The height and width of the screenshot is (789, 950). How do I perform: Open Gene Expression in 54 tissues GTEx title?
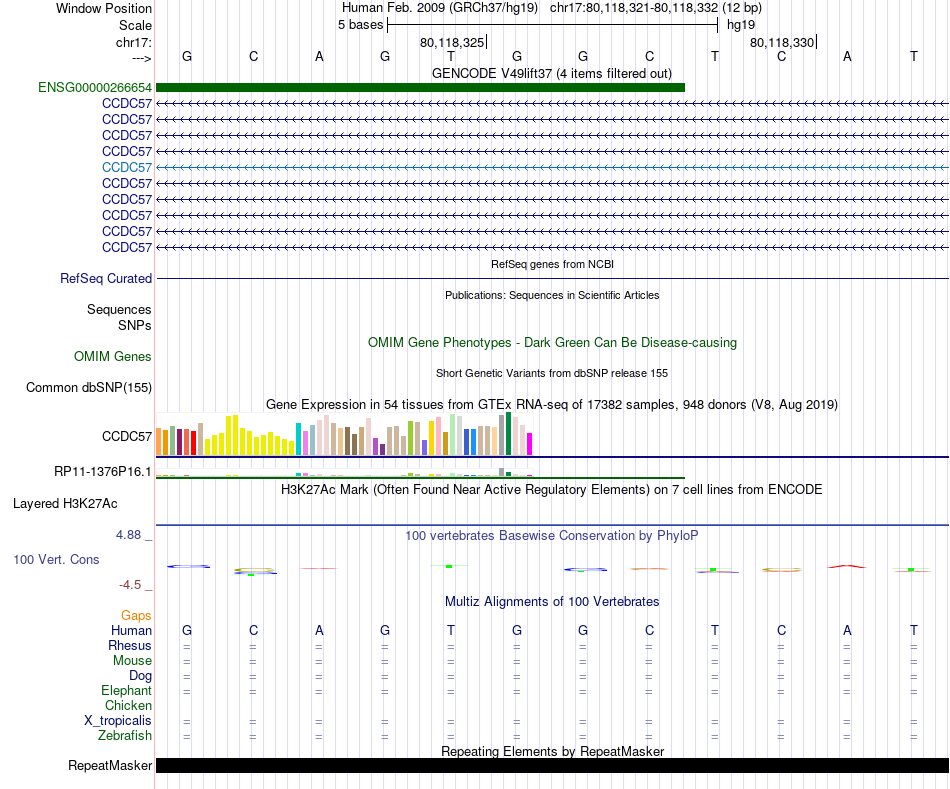point(552,404)
